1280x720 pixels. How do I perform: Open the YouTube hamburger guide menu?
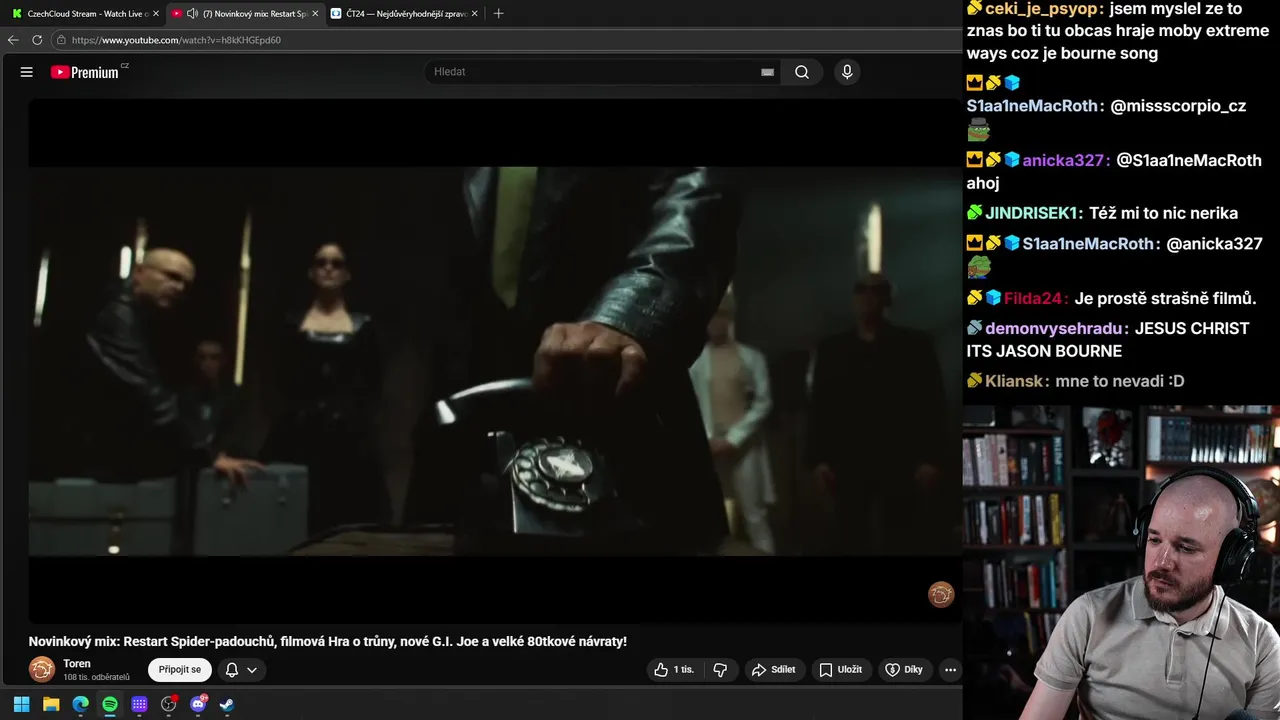(x=27, y=72)
